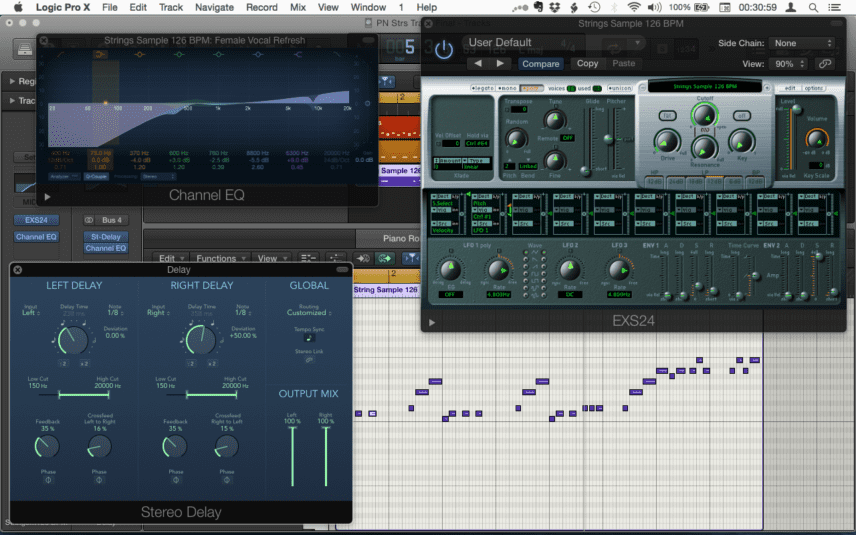Image resolution: width=856 pixels, height=535 pixels.
Task: Click Dropbox icon in menu bar
Action: (555, 8)
